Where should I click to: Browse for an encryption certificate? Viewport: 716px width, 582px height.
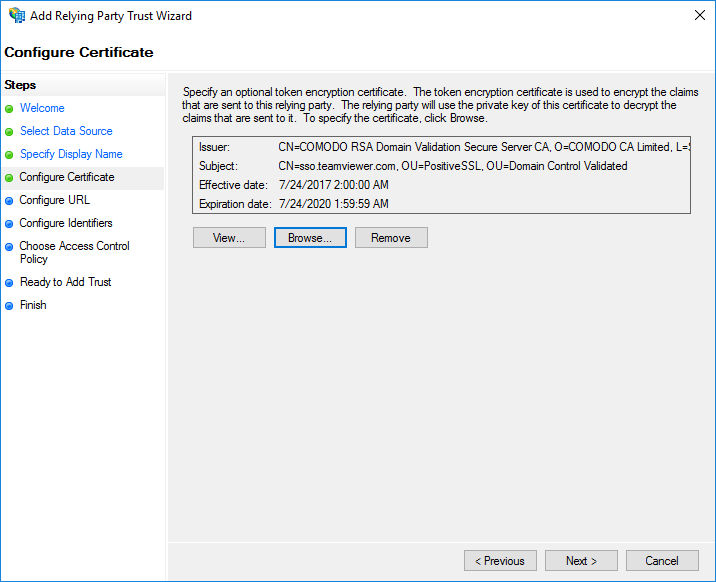311,238
